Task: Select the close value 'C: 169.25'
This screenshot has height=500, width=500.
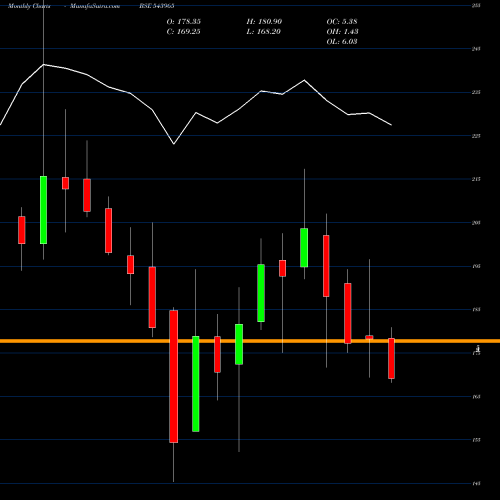Action: [183, 32]
